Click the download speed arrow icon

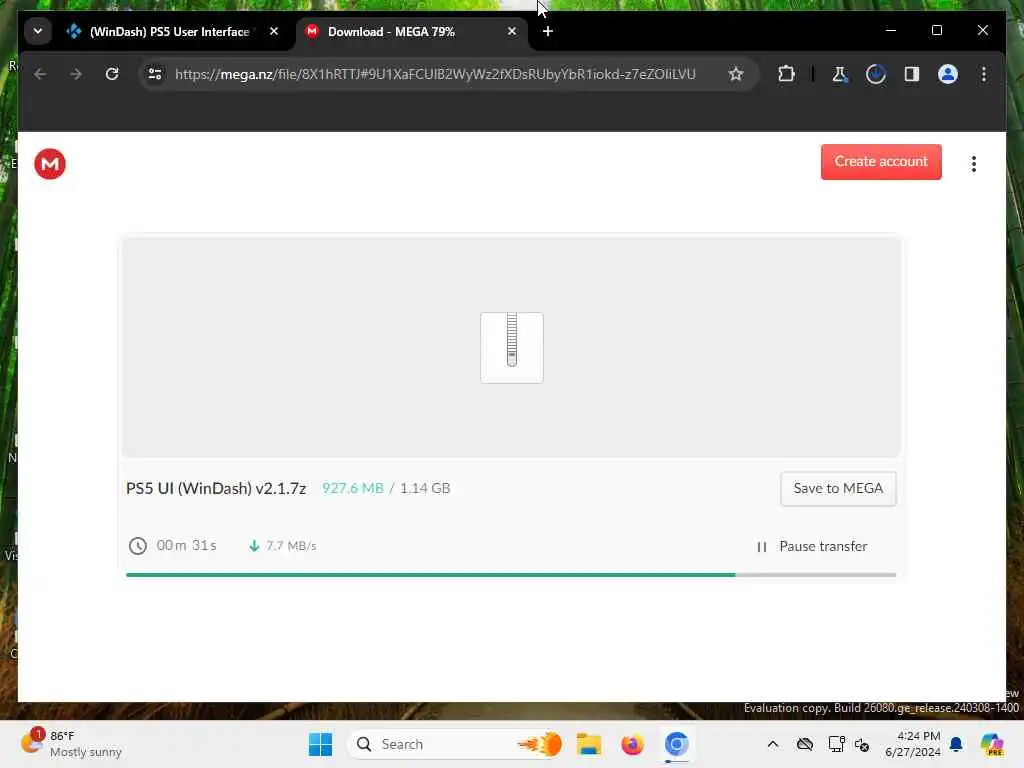tap(254, 545)
